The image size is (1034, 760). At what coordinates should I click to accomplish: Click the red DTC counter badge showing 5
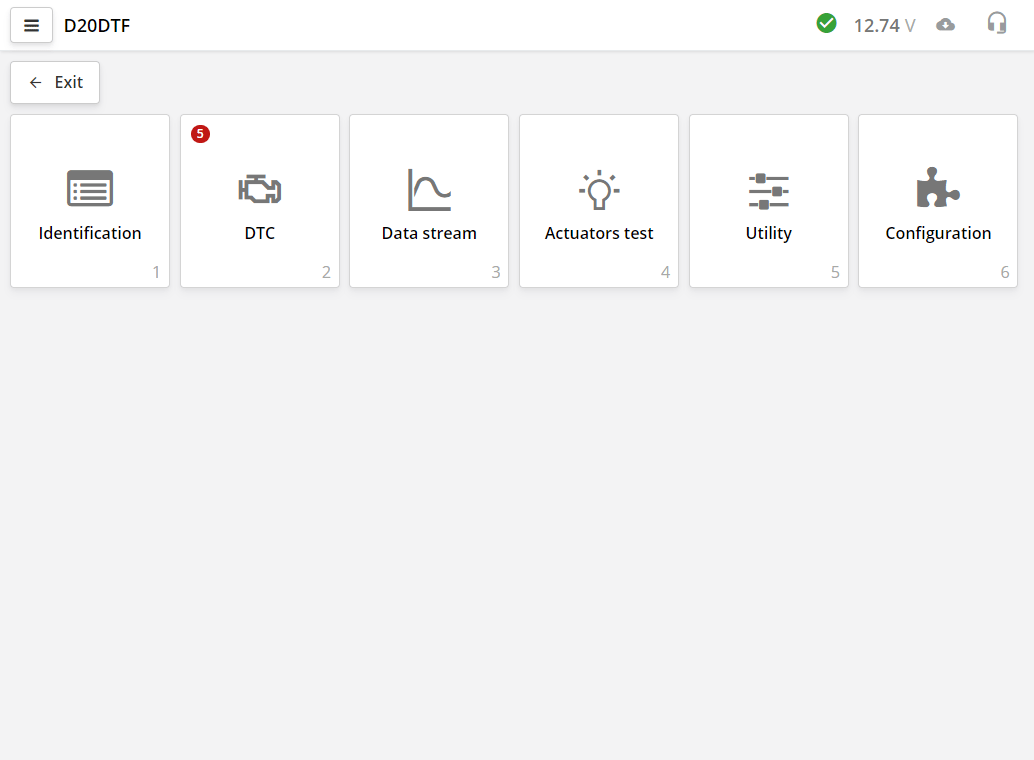pos(200,134)
